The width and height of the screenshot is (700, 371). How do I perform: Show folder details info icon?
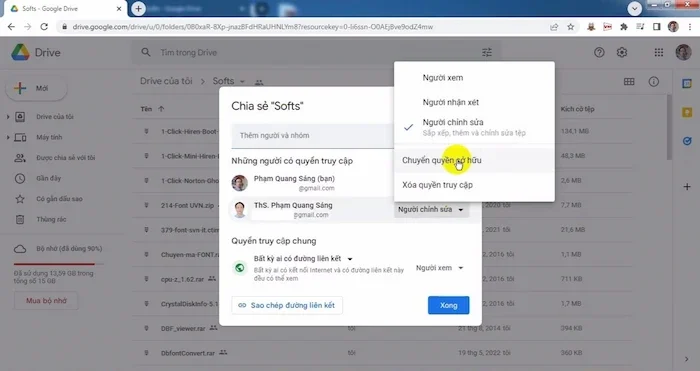click(654, 82)
